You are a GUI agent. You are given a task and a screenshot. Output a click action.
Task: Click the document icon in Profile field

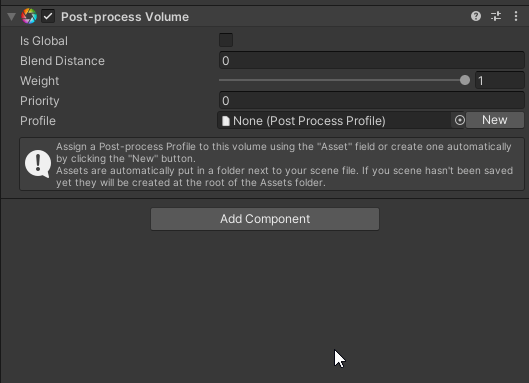click(x=226, y=121)
